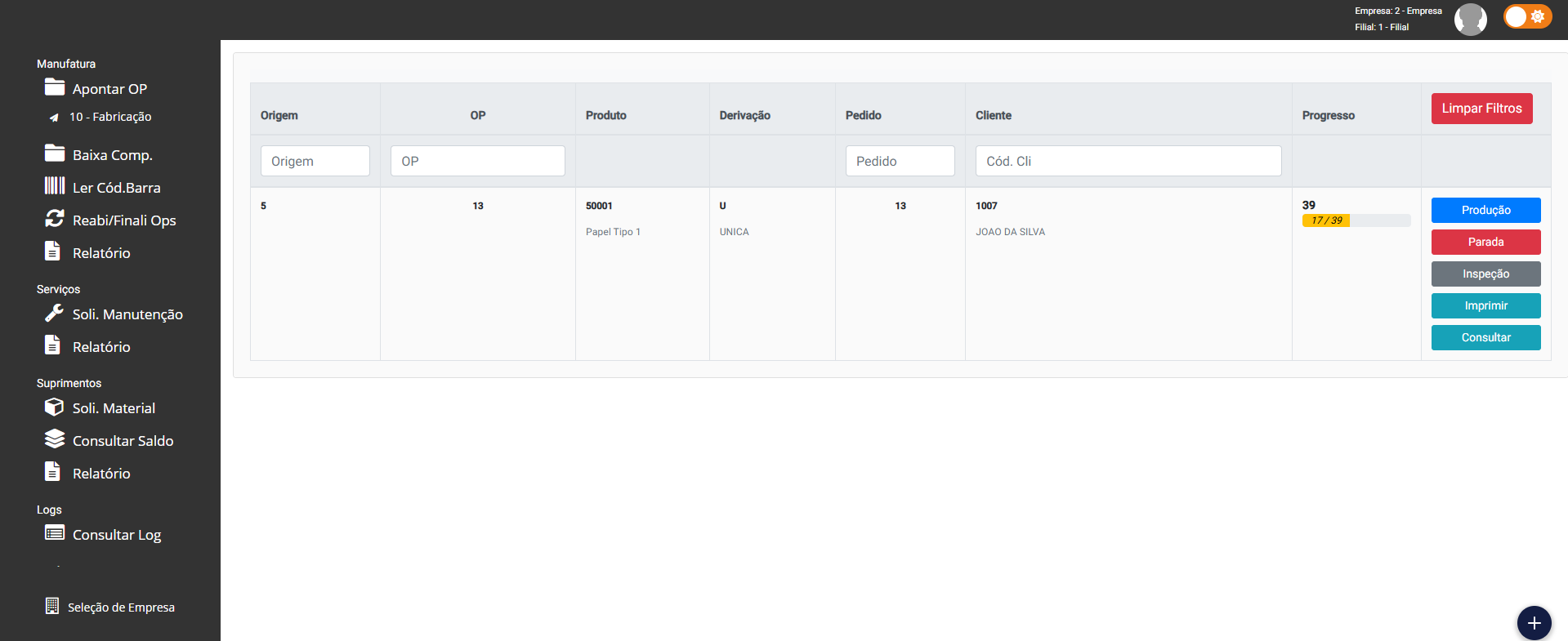Open the Manufatura Relatório document icon
The width and height of the screenshot is (1568, 641).
(52, 252)
